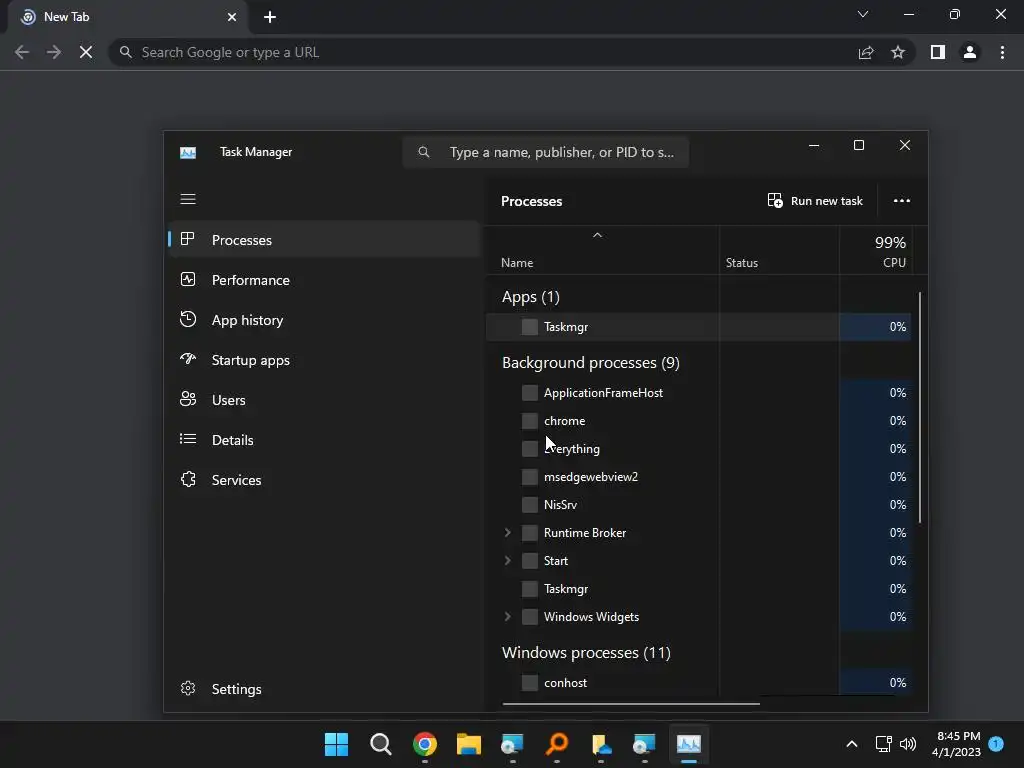The height and width of the screenshot is (768, 1024).
Task: Open Chrome's tab search dropdown
Action: click(863, 14)
